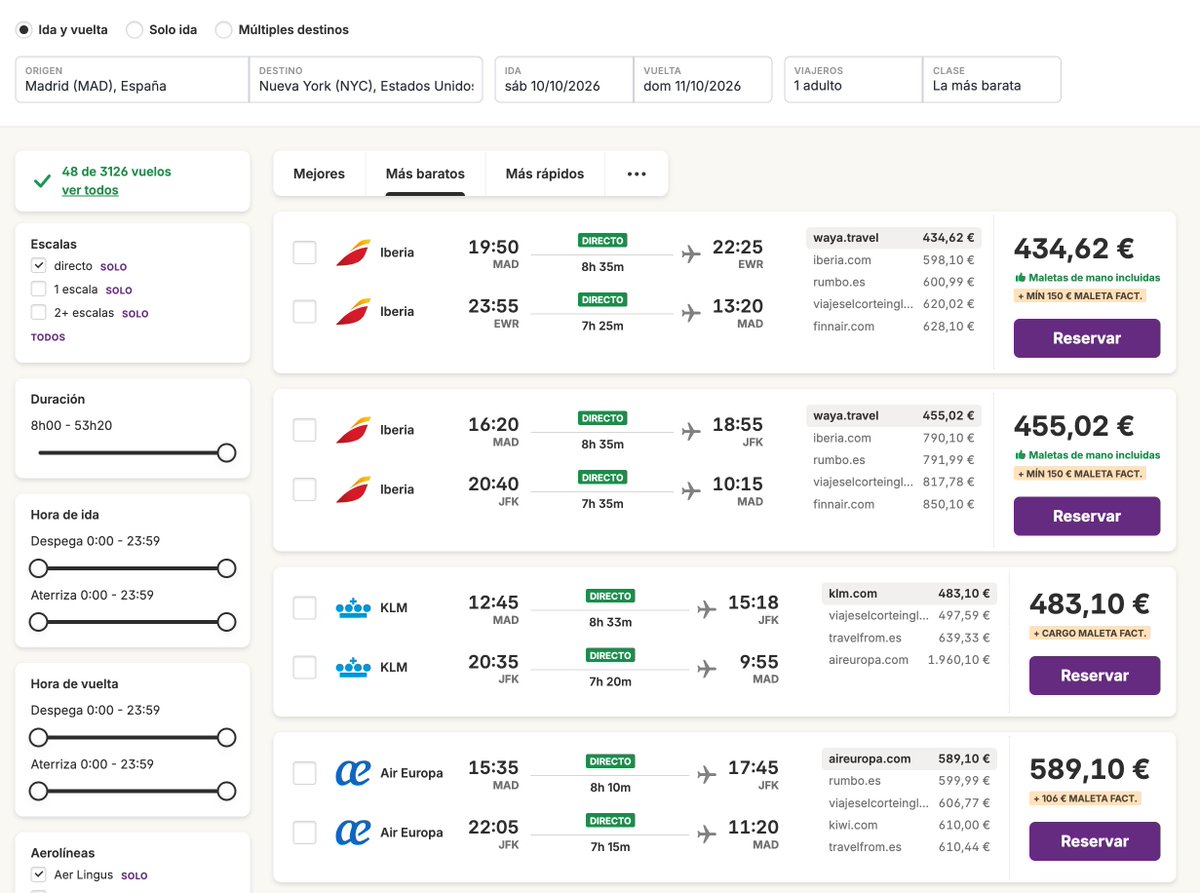Open the Vuelta date picker

click(703, 79)
